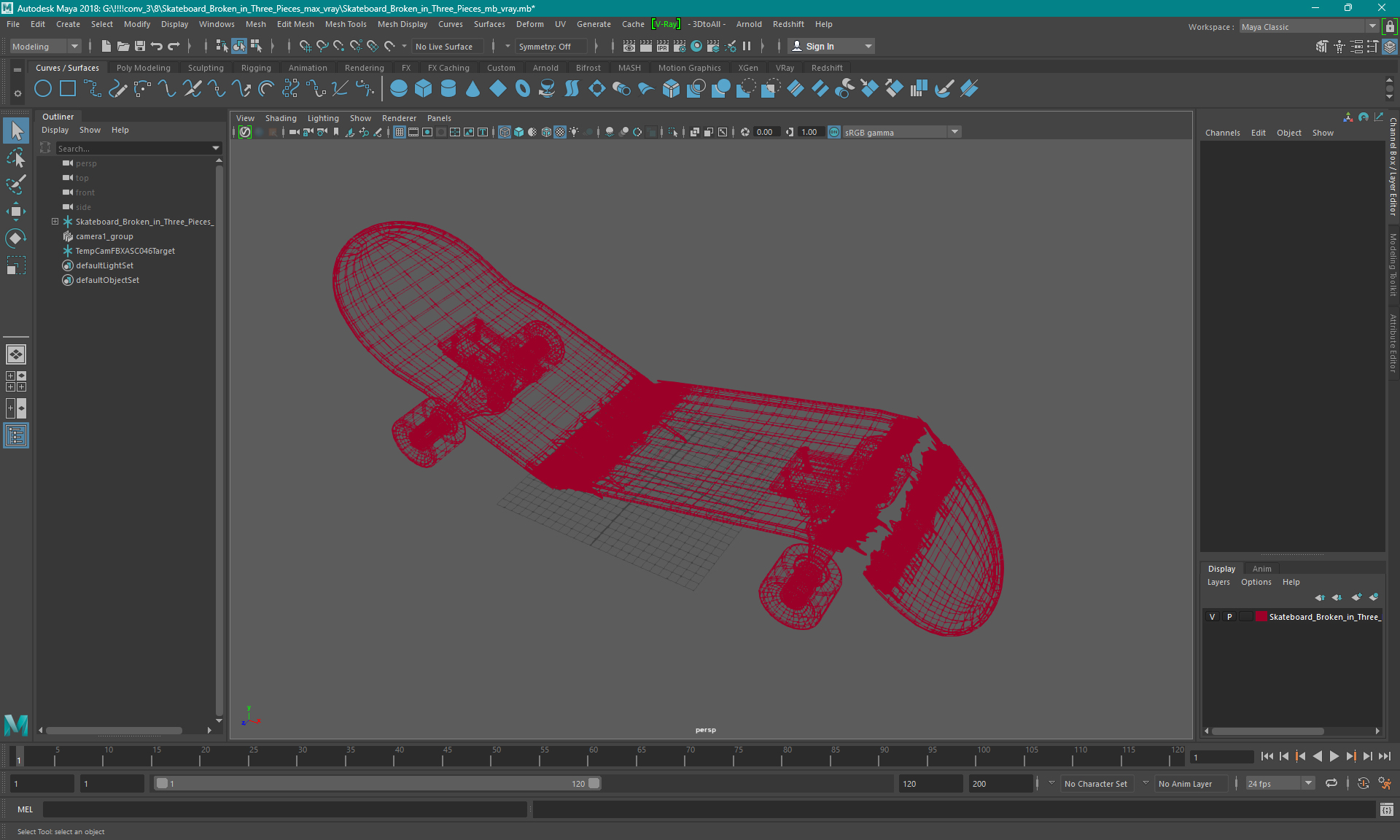Open the Mesh menu
The width and height of the screenshot is (1400, 840).
pyautogui.click(x=255, y=24)
